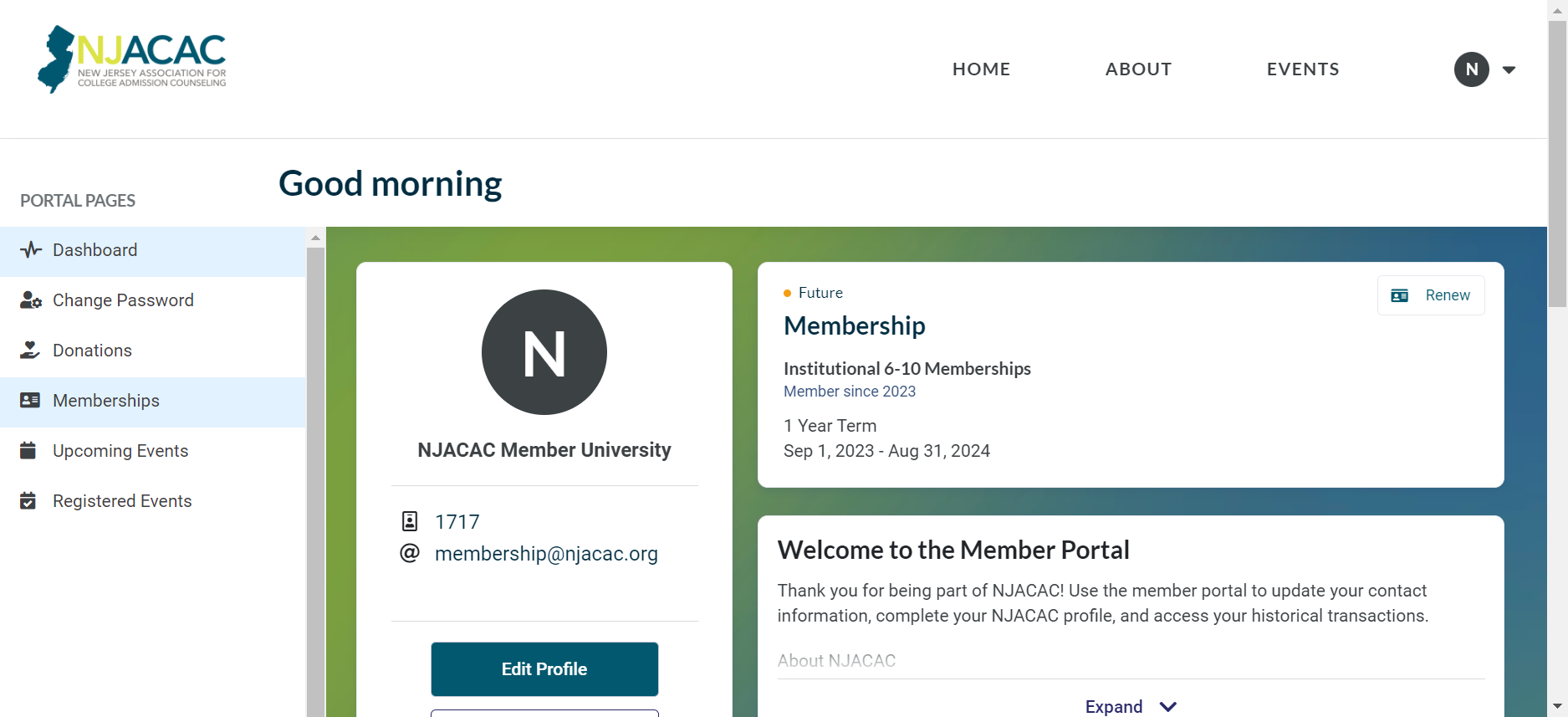The height and width of the screenshot is (717, 1568).
Task: Click the Upcoming Events calendar icon
Action: [x=28, y=451]
